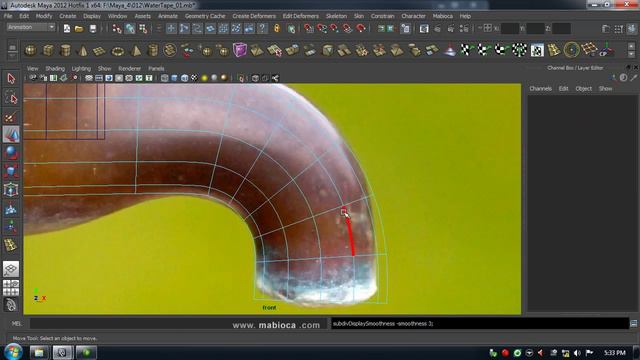Create a polygon pyramid from shelf
This screenshot has height=360, width=640.
click(135, 51)
